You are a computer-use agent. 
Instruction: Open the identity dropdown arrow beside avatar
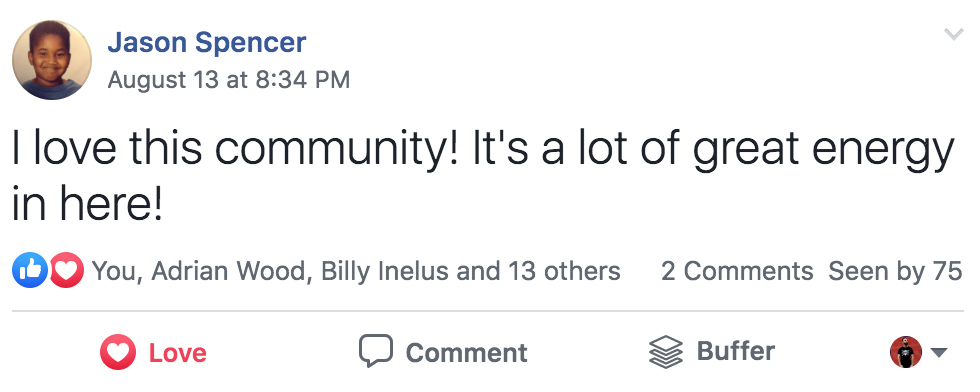[x=938, y=353]
